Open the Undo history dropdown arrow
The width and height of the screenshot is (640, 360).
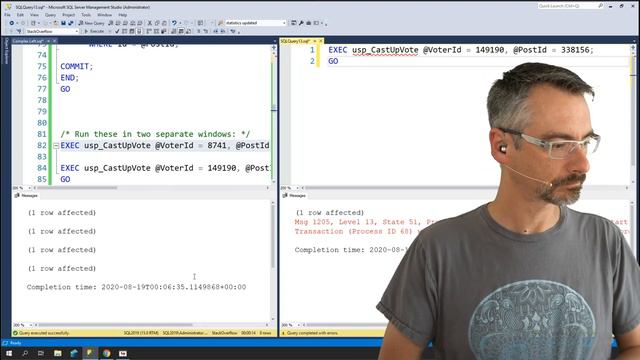(180, 23)
